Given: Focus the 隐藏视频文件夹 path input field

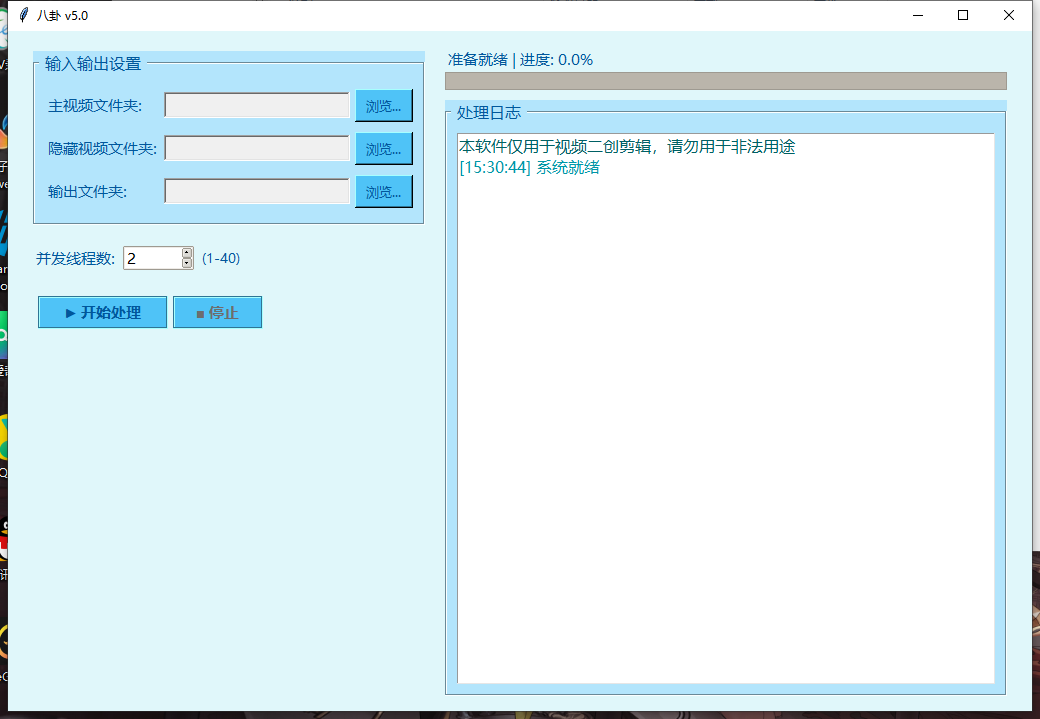Looking at the screenshot, I should coord(257,148).
